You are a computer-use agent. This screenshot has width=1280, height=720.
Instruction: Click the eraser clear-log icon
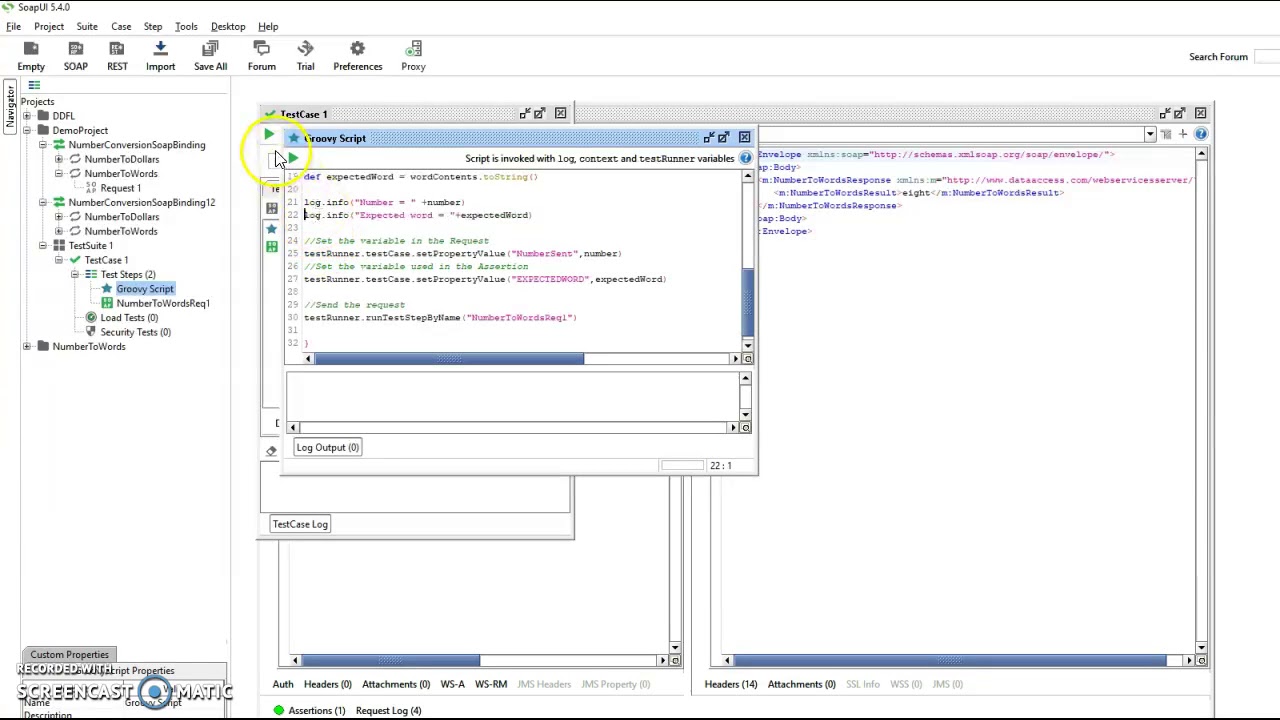coord(271,451)
